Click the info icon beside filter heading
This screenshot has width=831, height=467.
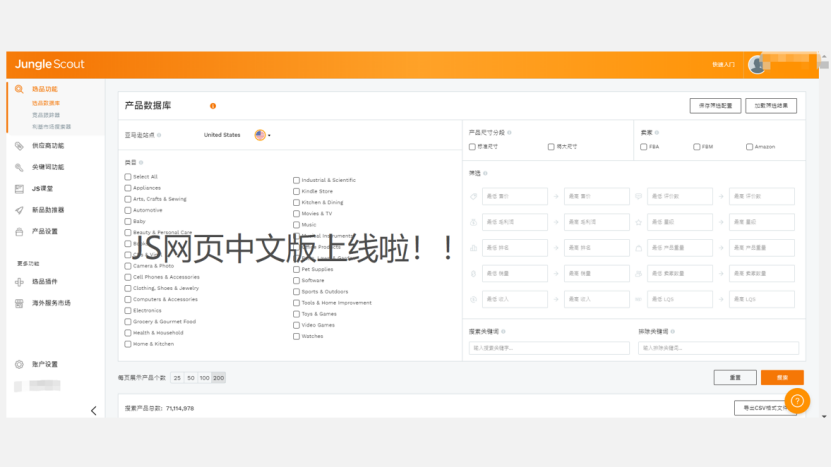coord(485,173)
